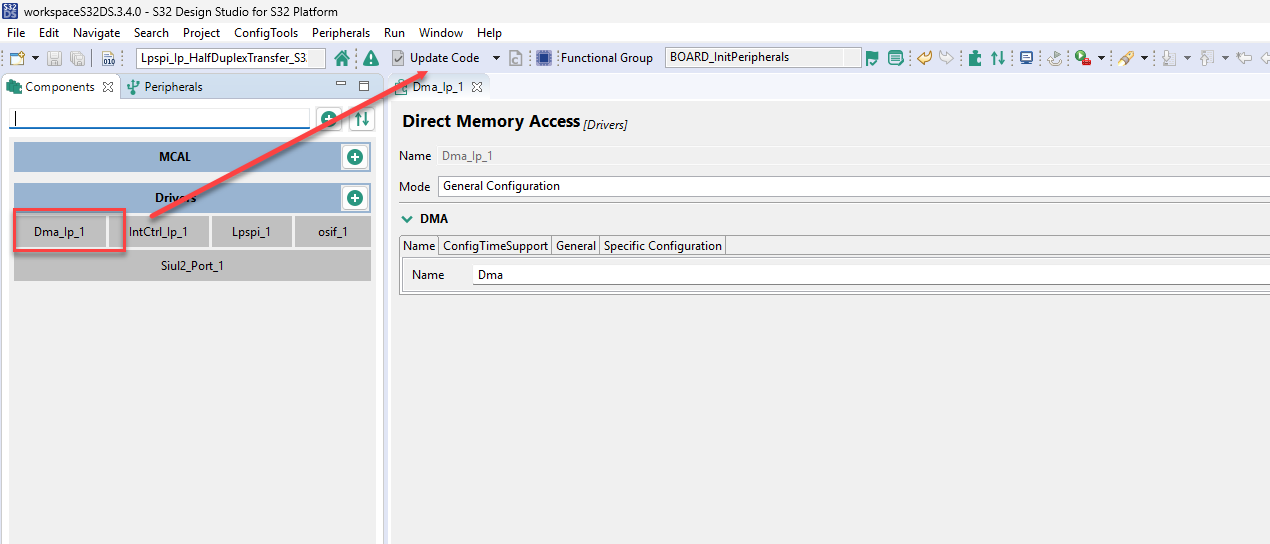Click the blue monitor icon in toolbar
The height and width of the screenshot is (544, 1270).
point(1026,58)
